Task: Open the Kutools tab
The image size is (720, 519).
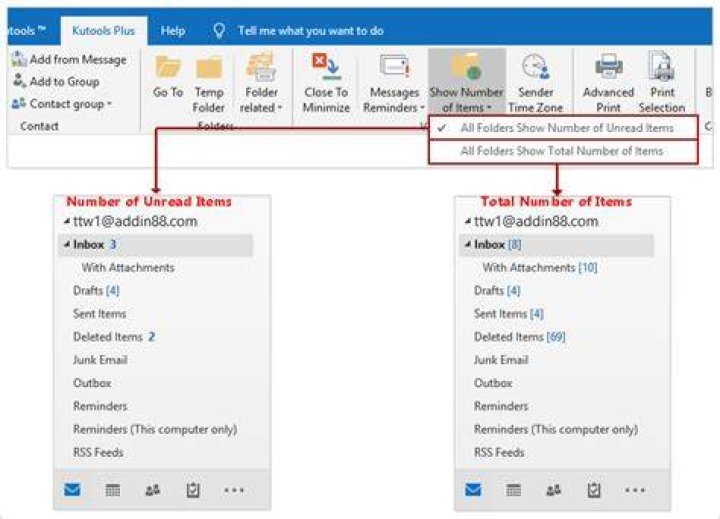Action: pos(28,31)
